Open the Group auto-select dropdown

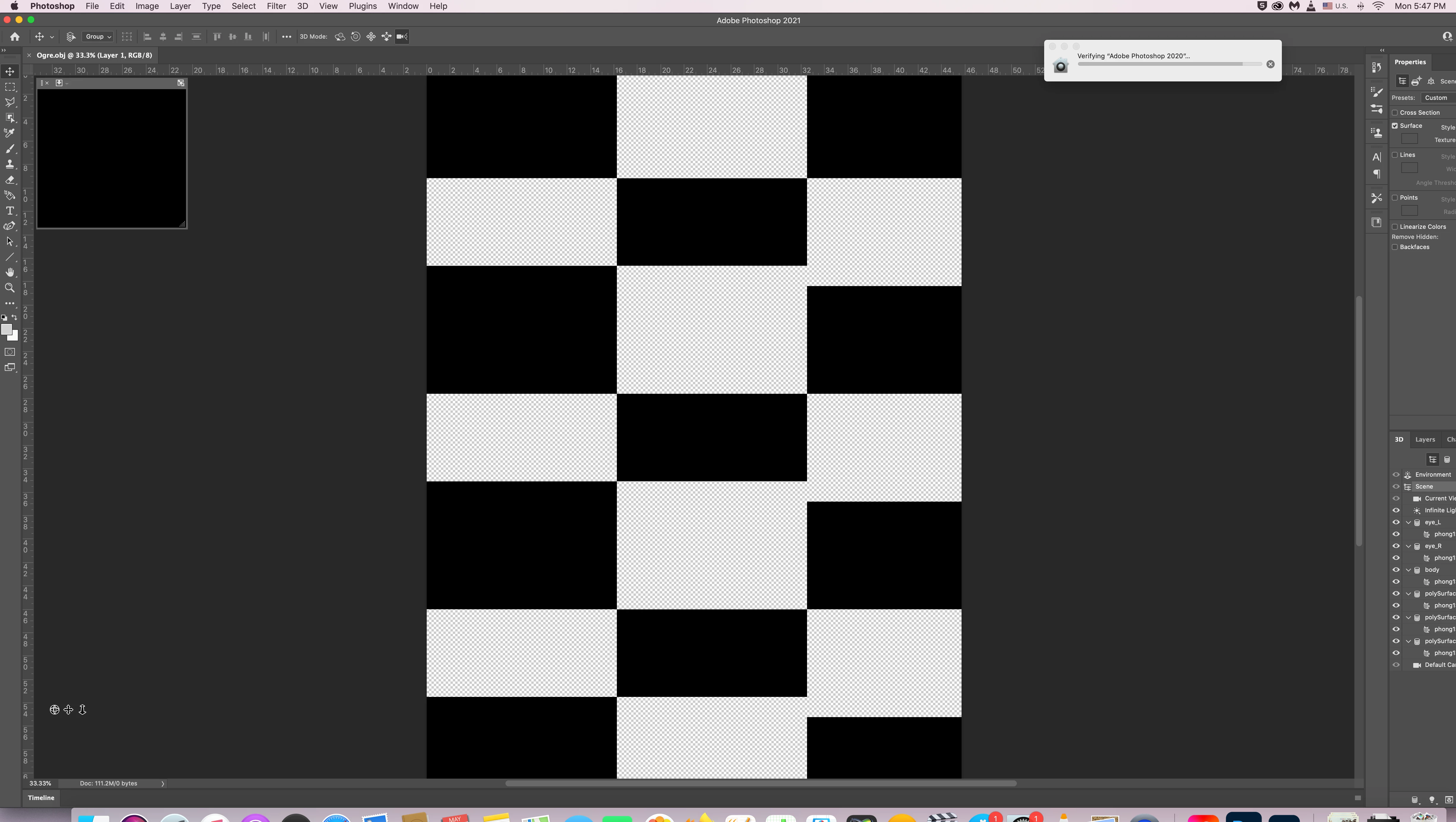(98, 37)
